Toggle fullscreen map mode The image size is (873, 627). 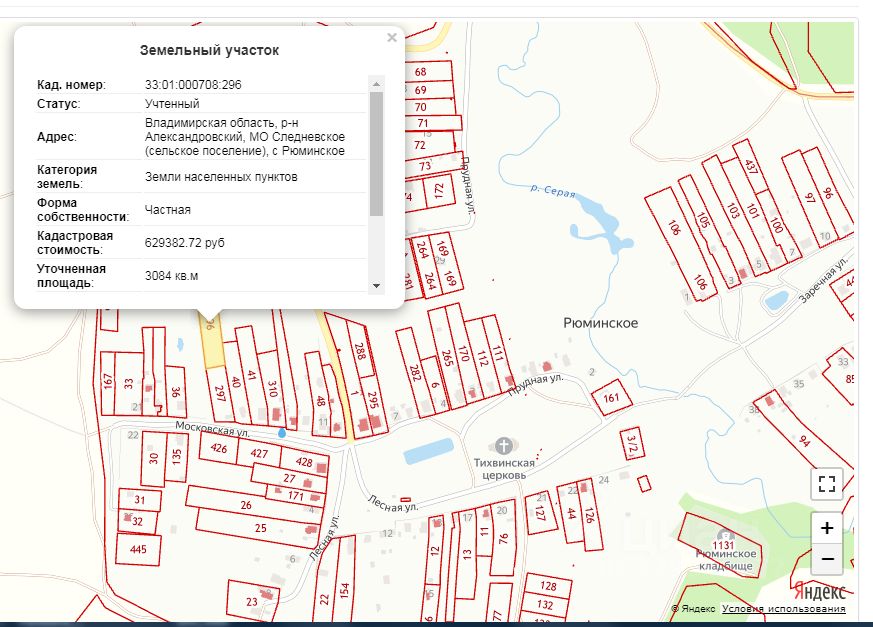point(827,483)
